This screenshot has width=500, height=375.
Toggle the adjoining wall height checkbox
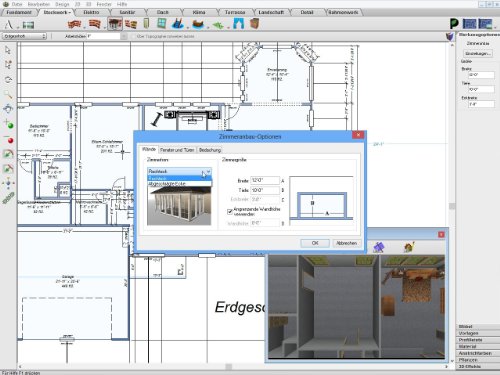[230, 211]
